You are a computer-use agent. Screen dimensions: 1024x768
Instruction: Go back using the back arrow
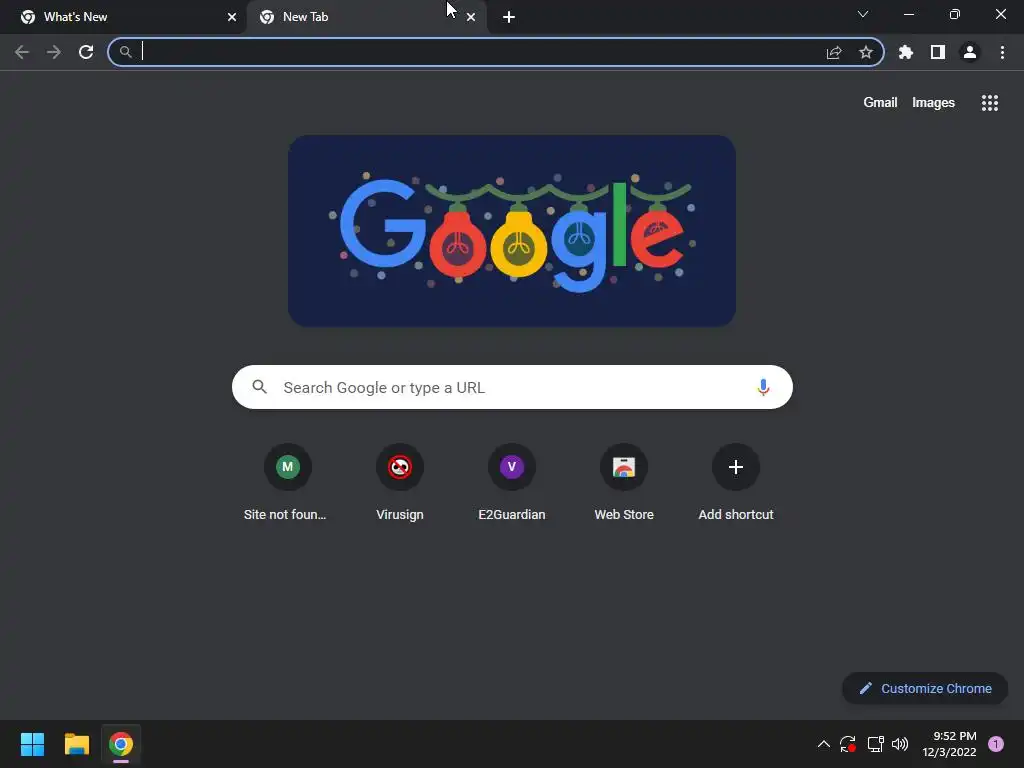22,52
